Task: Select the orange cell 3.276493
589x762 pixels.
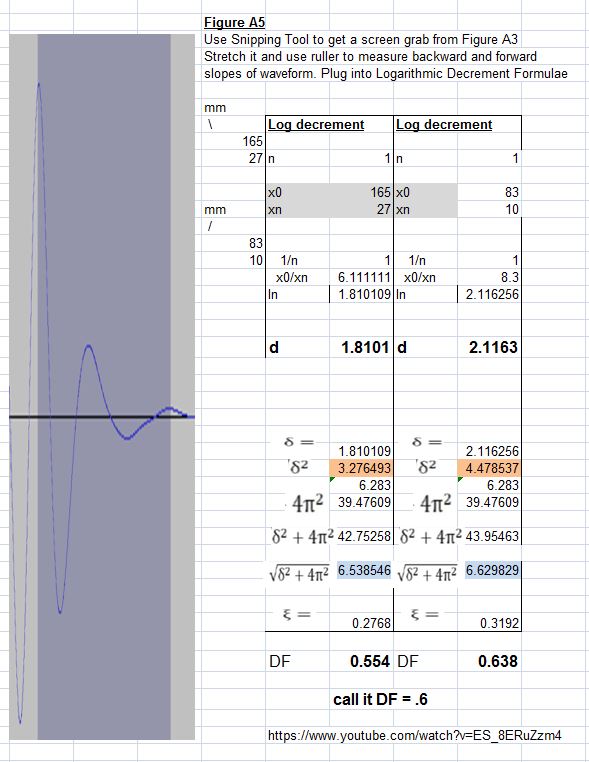Action: [x=361, y=468]
